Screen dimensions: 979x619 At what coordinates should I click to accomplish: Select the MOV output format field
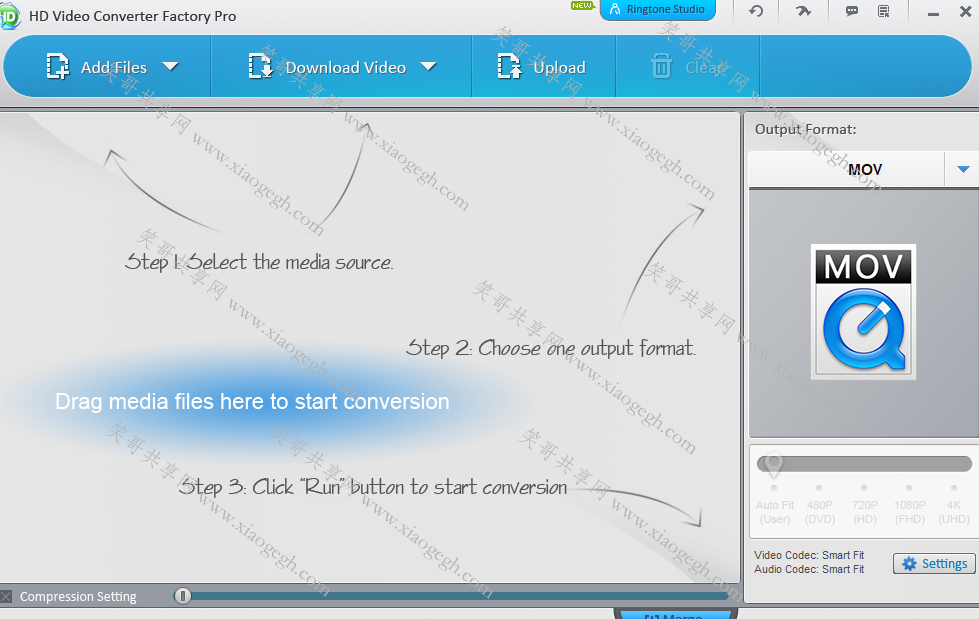(847, 169)
